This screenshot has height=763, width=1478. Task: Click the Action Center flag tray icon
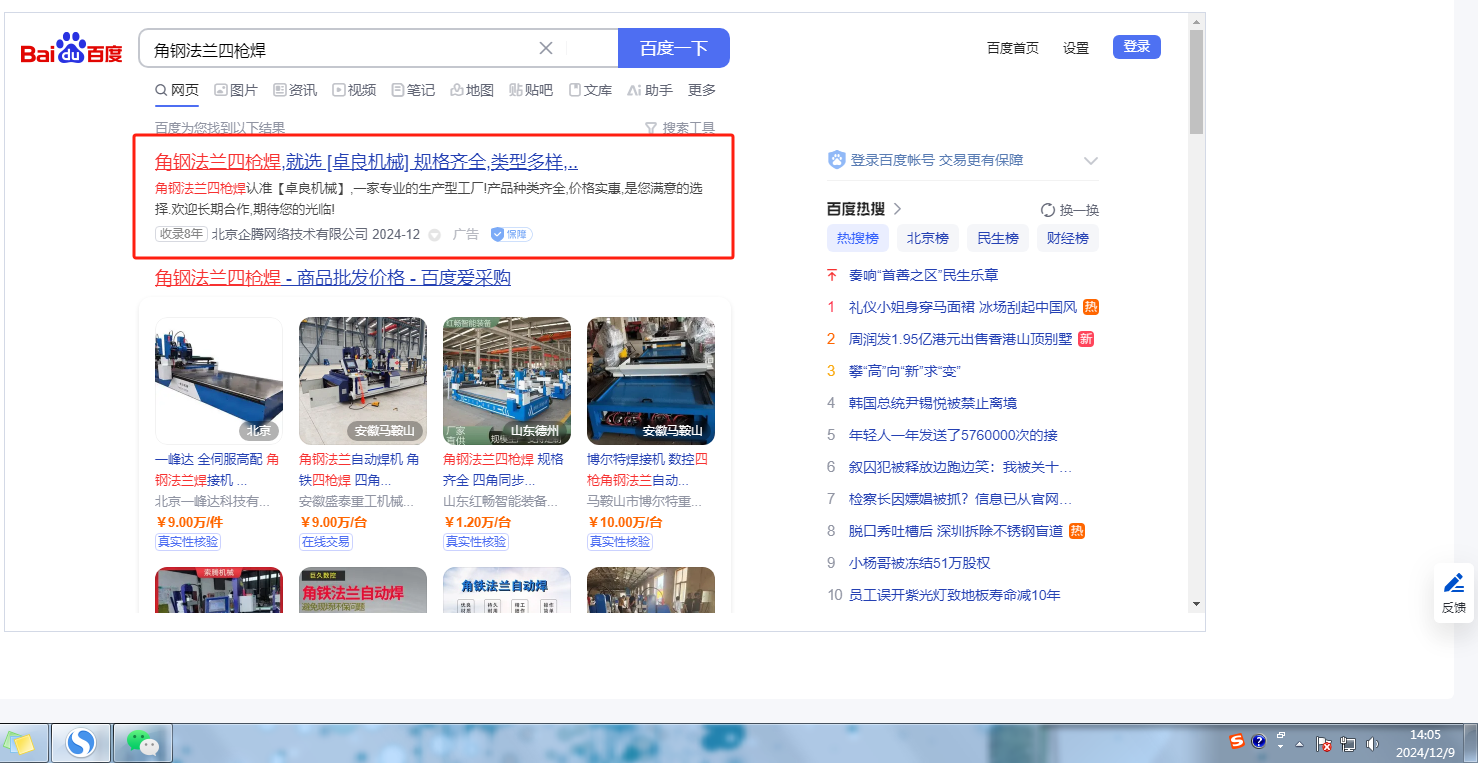click(x=1324, y=744)
